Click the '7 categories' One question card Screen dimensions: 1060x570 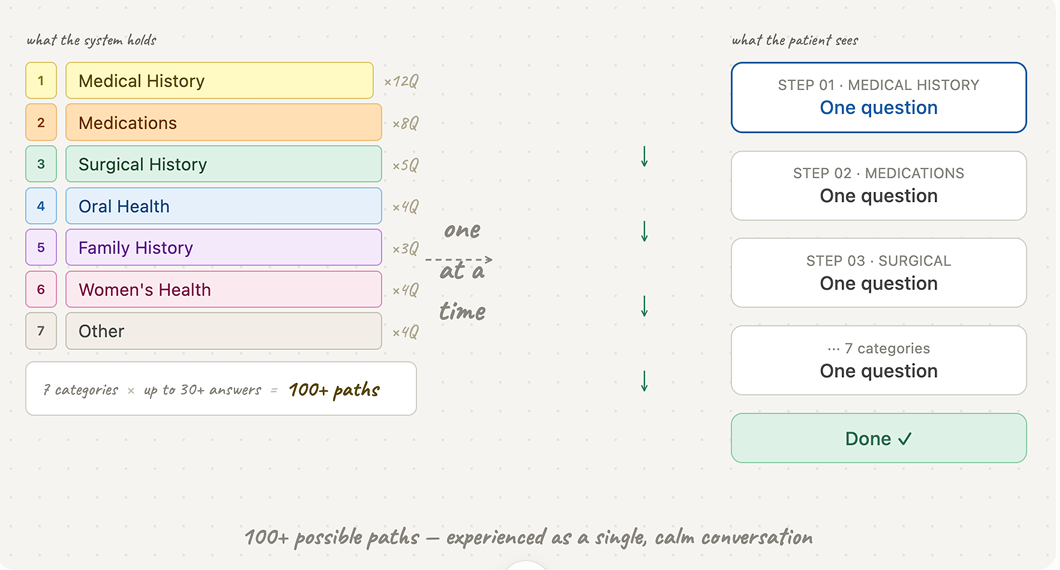pos(878,360)
